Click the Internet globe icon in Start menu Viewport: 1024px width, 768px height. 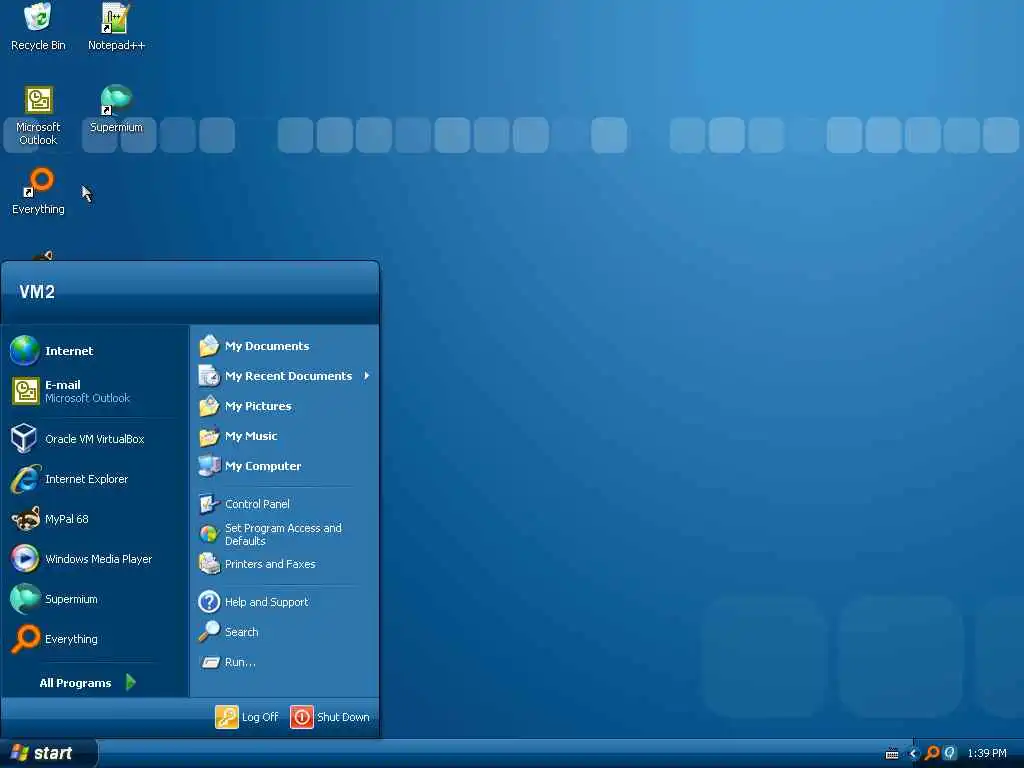[x=25, y=351]
